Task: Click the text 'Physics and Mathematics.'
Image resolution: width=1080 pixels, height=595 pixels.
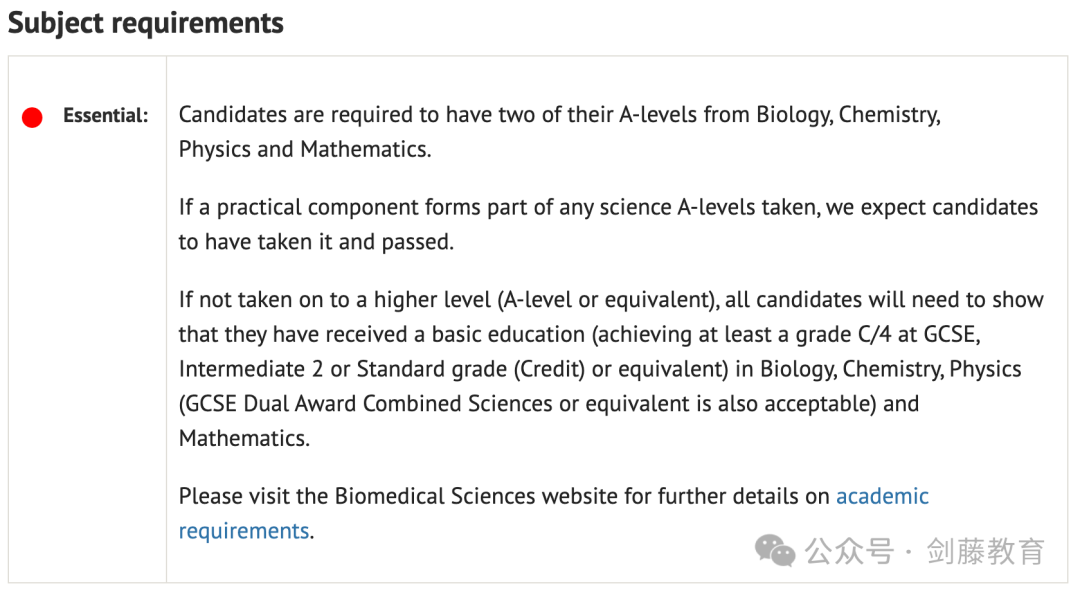Action: click(305, 149)
